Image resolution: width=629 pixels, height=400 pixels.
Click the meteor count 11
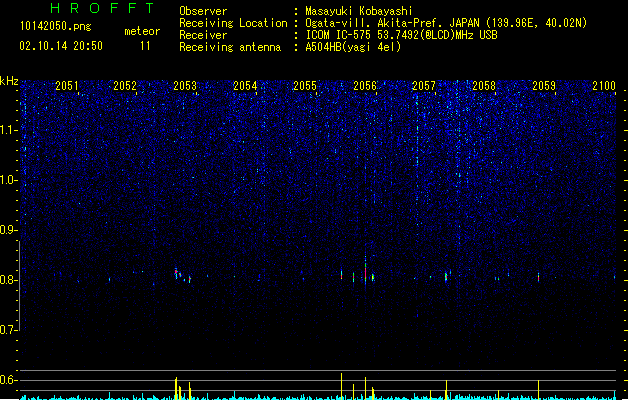tap(145, 46)
